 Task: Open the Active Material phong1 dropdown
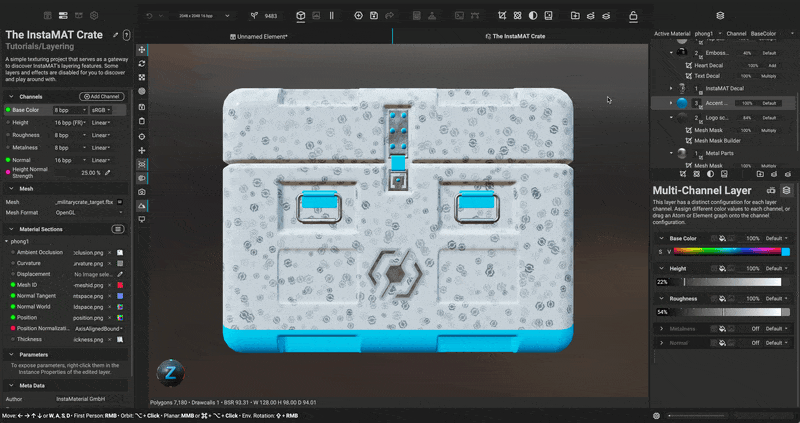pos(707,34)
